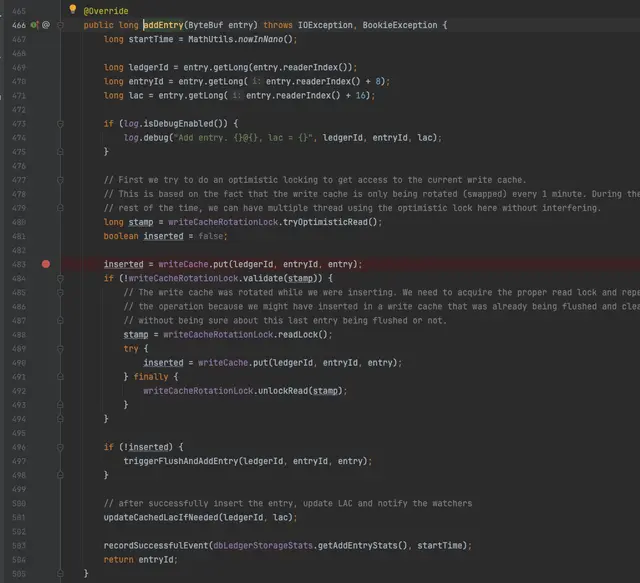Click the finally keyword
This screenshot has height=583, width=640.
coord(151,377)
